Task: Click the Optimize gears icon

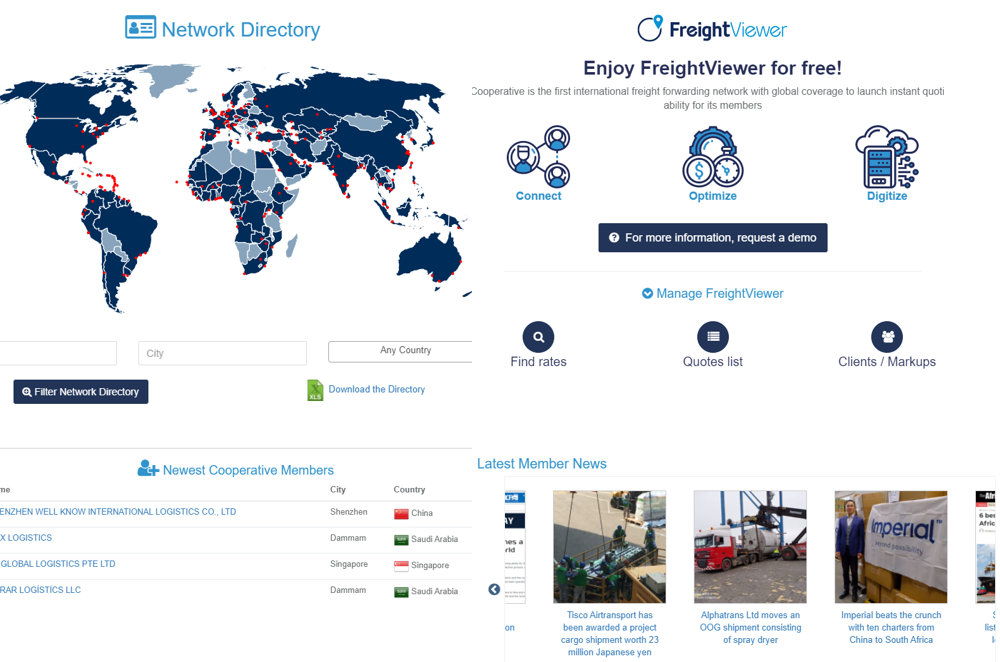Action: [x=712, y=155]
